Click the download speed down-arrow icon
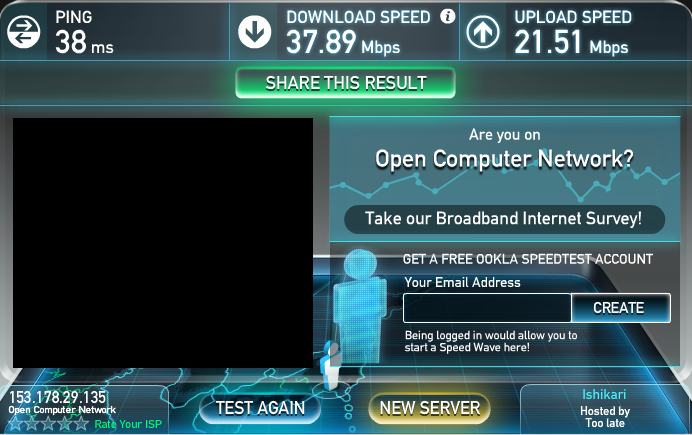 point(255,32)
